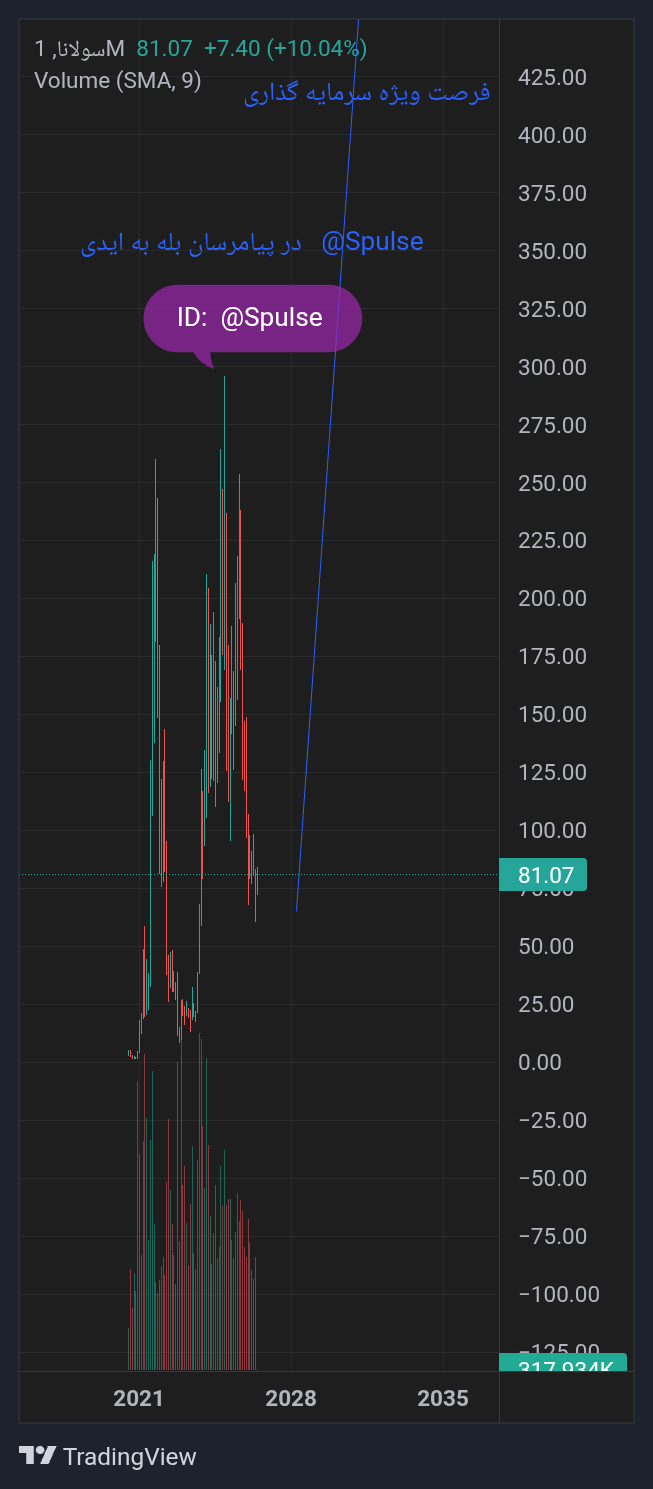
Task: Click the 200.00 price scale value
Action: point(553,598)
